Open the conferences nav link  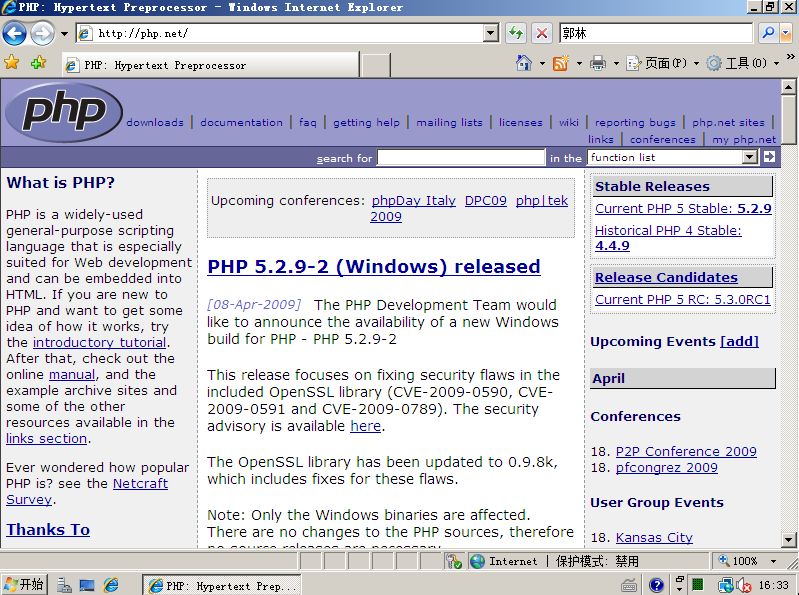coord(662,139)
